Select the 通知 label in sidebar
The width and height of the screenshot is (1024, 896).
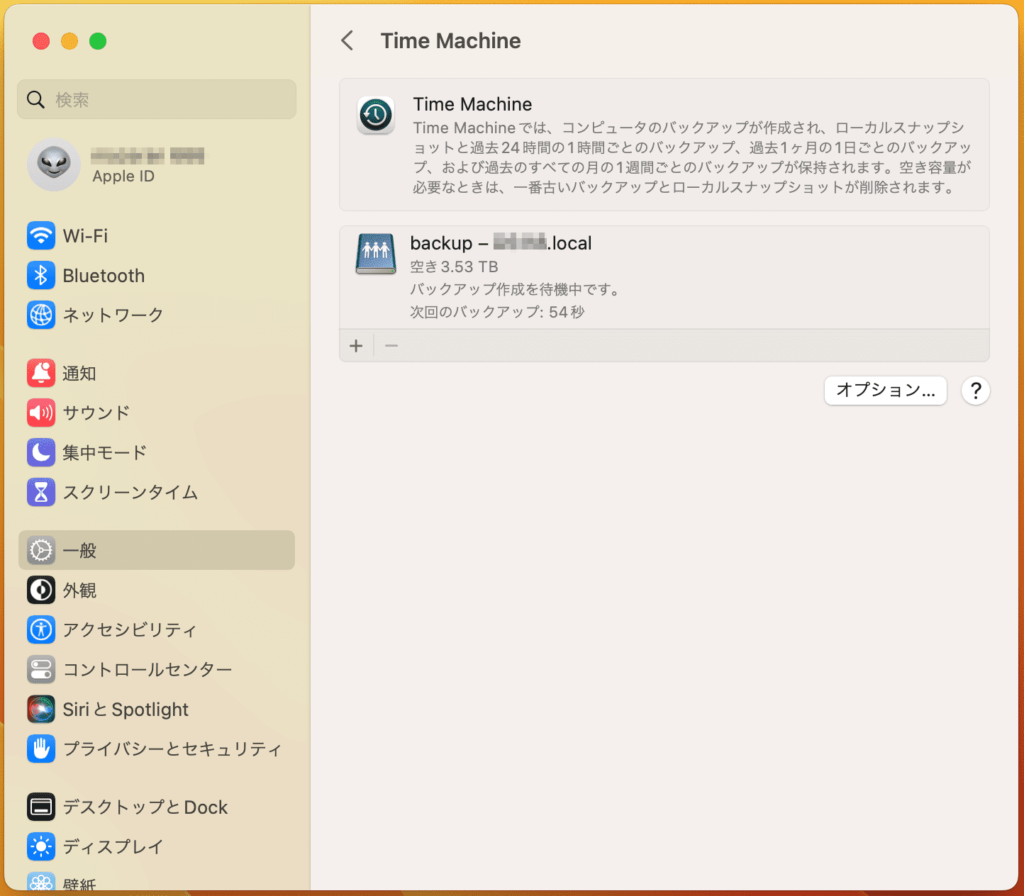coord(80,373)
